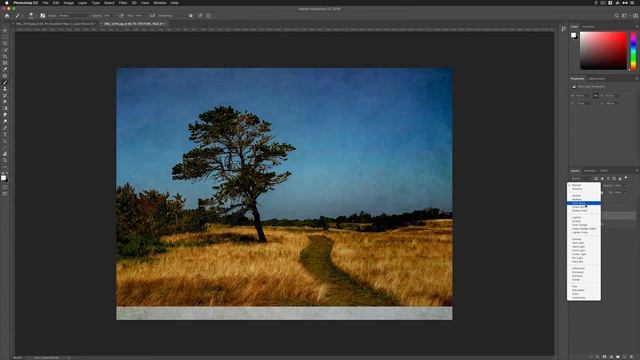Select the Horizontal Type tool
Viewport: 640px width, 360px height.
5,134
